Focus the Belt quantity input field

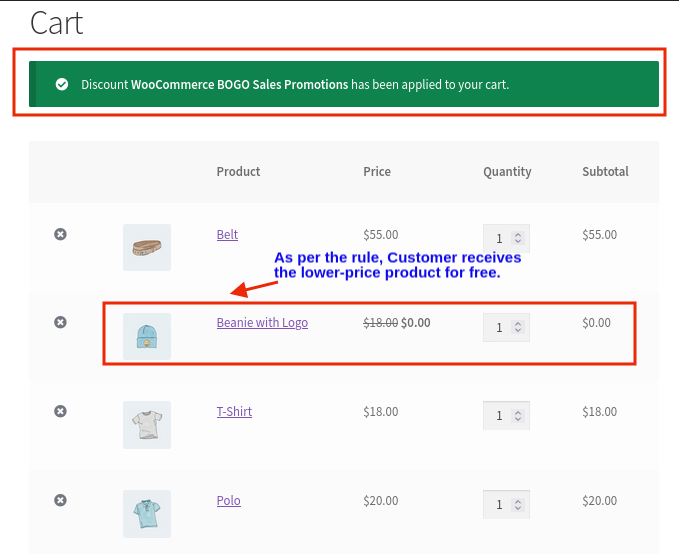click(499, 238)
